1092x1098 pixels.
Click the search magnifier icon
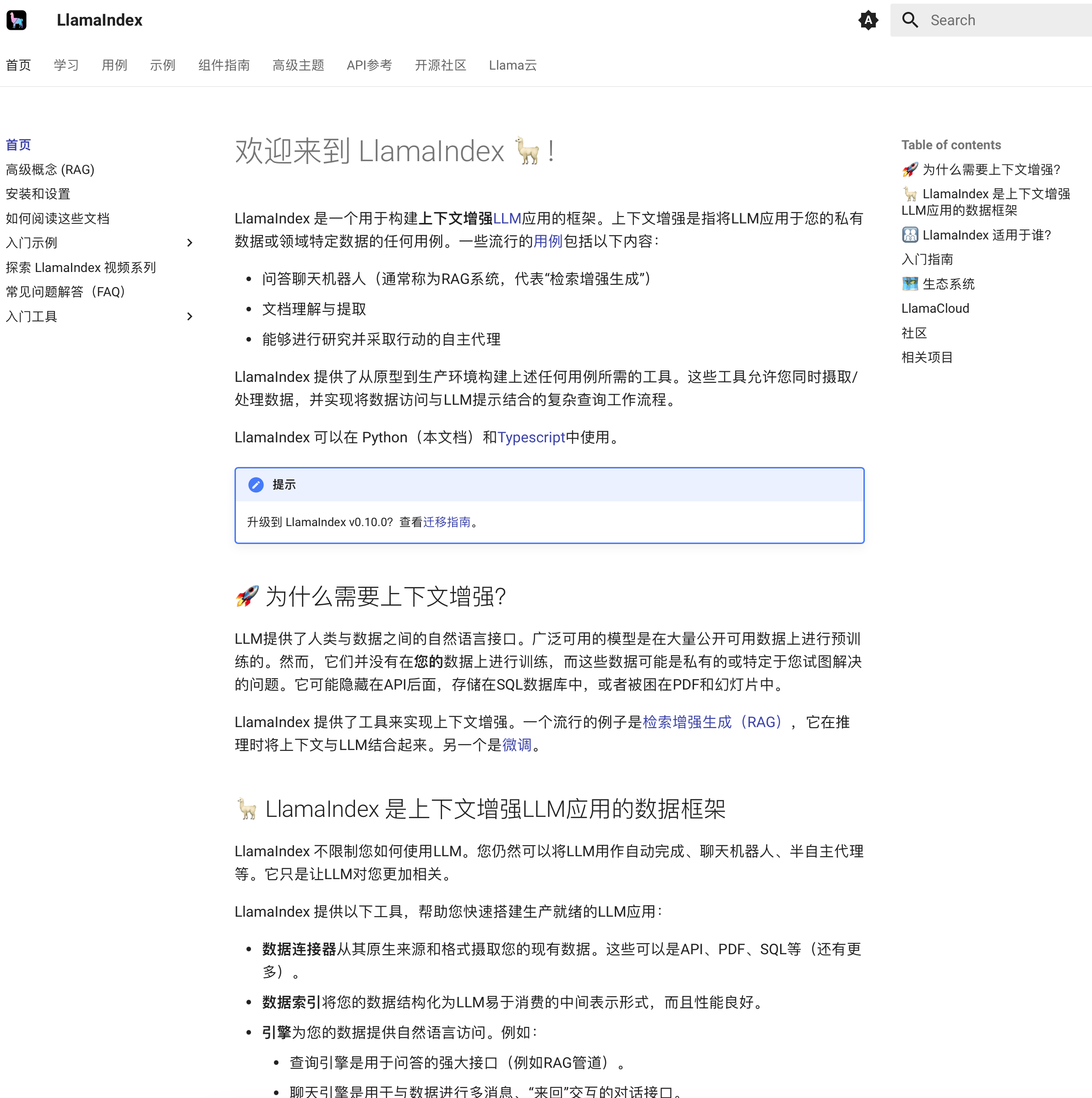pyautogui.click(x=910, y=21)
